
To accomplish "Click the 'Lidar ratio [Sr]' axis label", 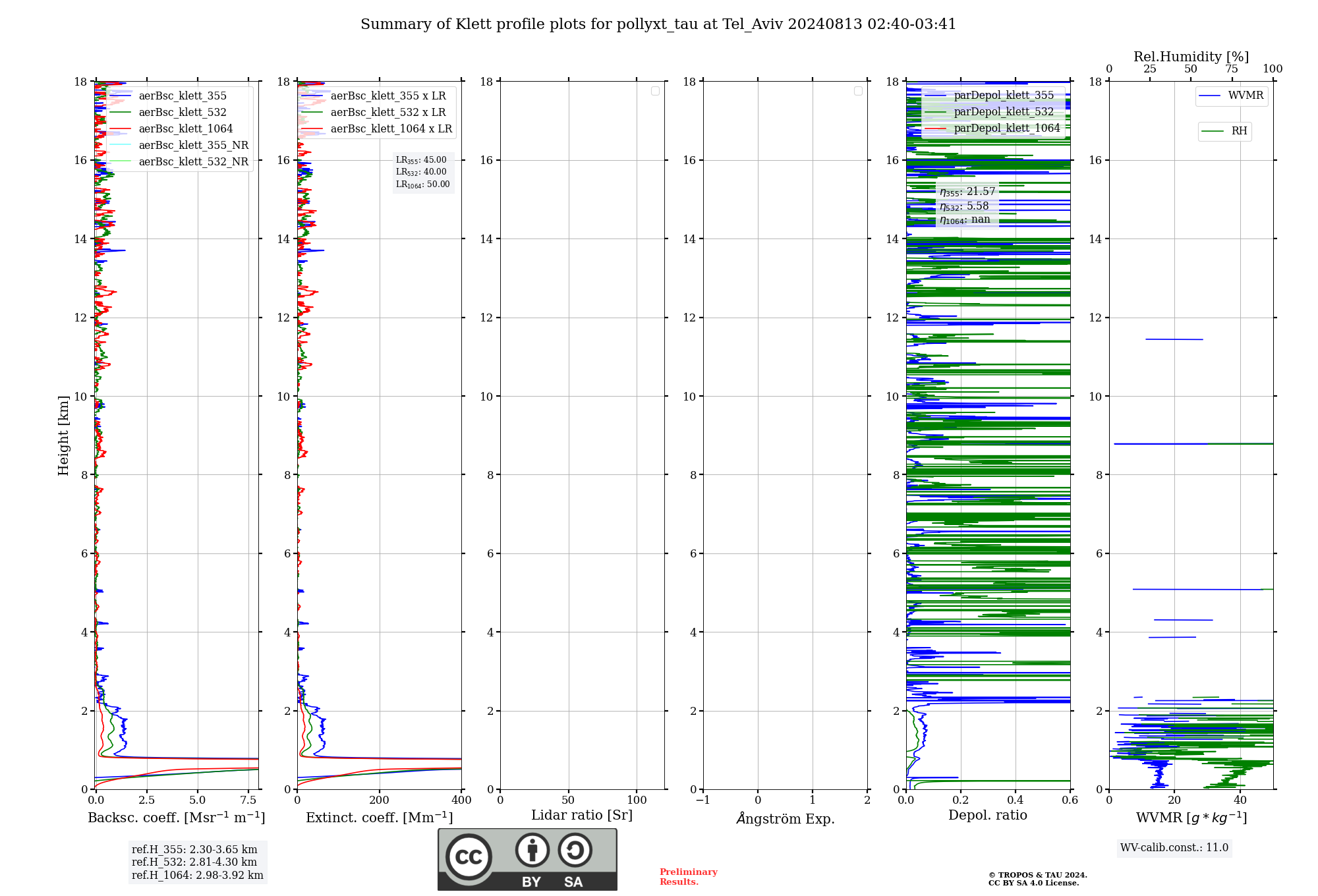I will coord(582,816).
